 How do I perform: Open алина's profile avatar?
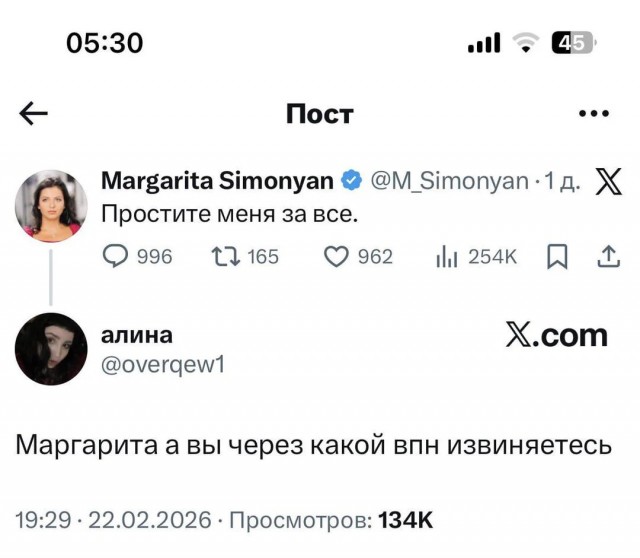[51, 350]
